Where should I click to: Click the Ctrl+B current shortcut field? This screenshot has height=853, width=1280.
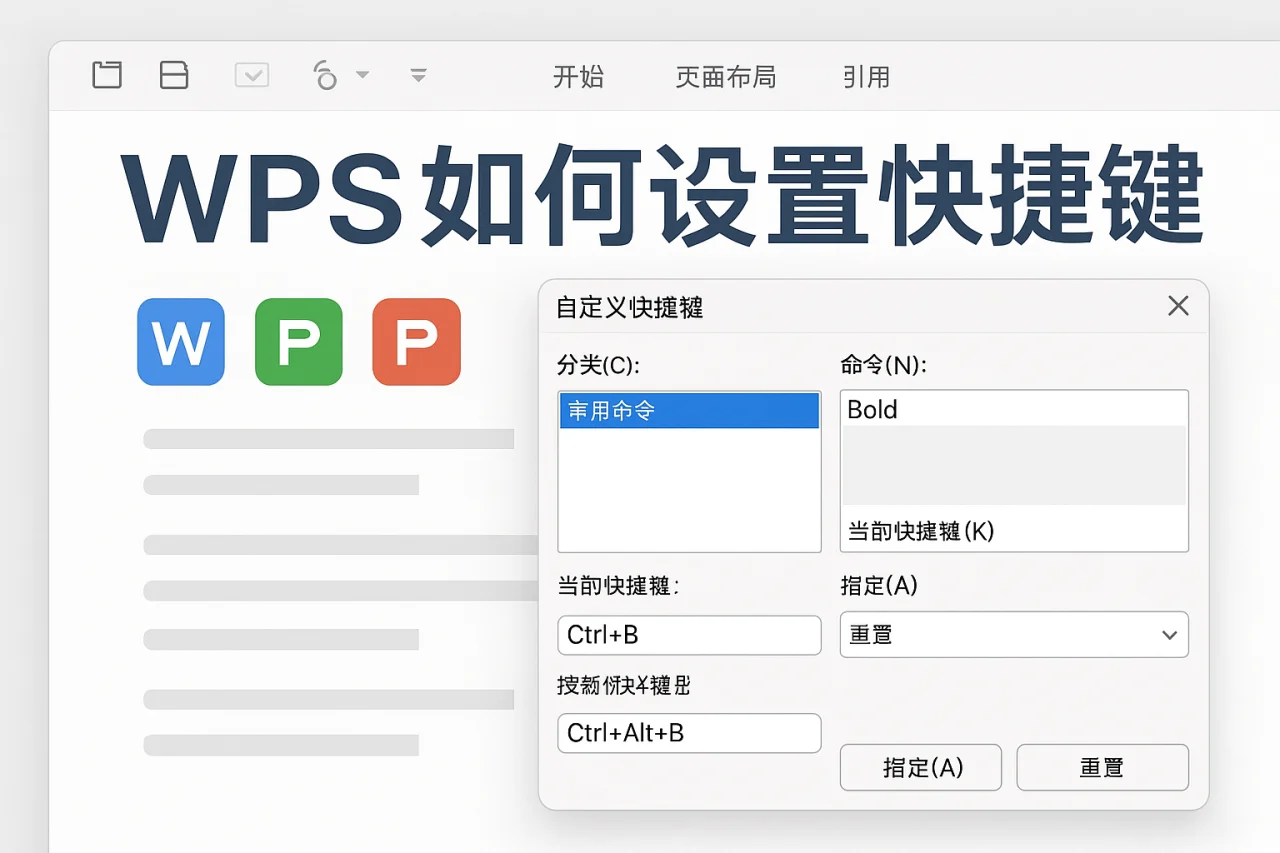click(x=689, y=635)
